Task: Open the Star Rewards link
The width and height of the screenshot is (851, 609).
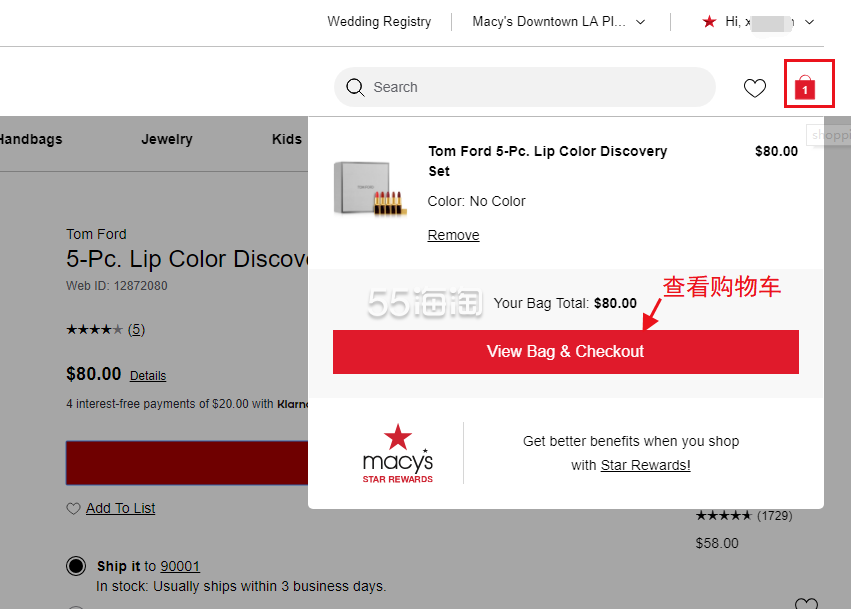Action: point(645,465)
